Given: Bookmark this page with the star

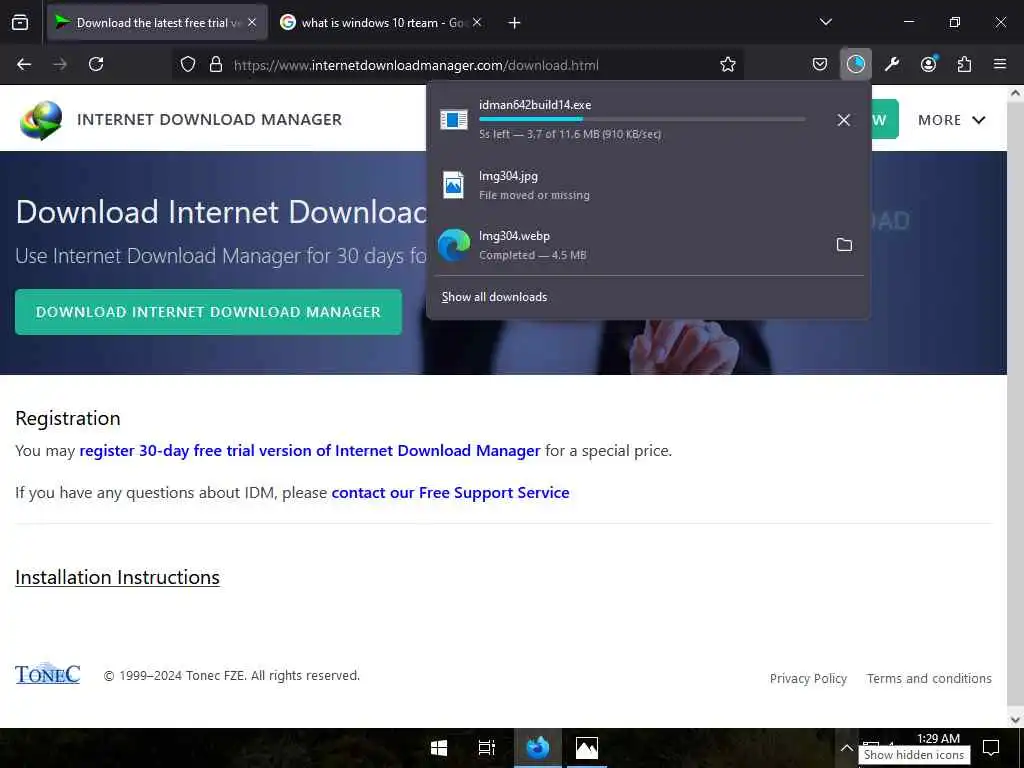Looking at the screenshot, I should [728, 64].
